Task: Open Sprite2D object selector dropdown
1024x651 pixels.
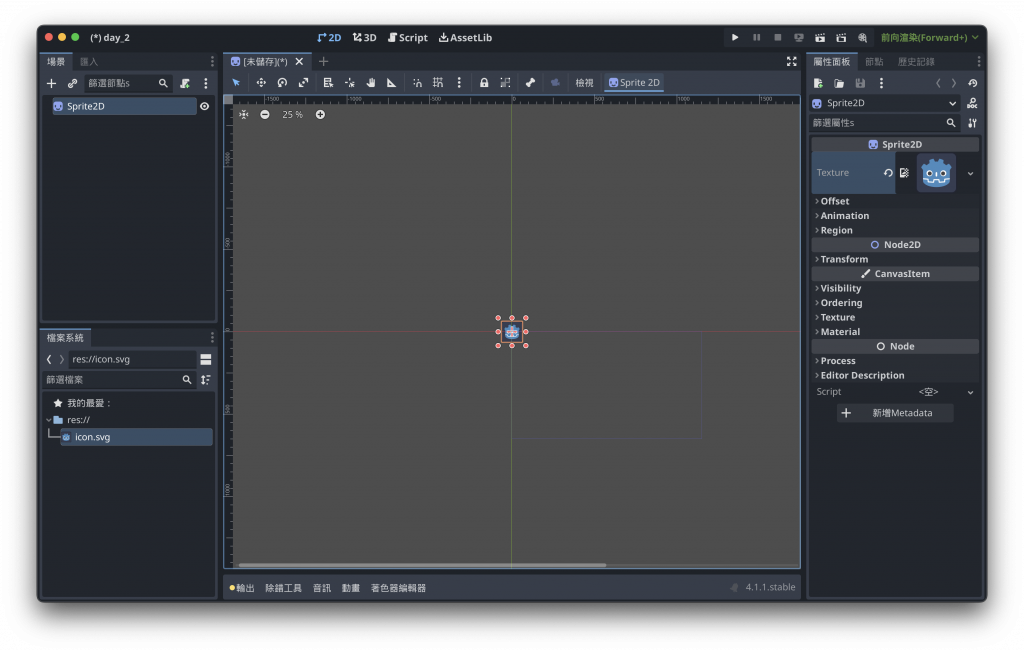Action: click(x=886, y=103)
